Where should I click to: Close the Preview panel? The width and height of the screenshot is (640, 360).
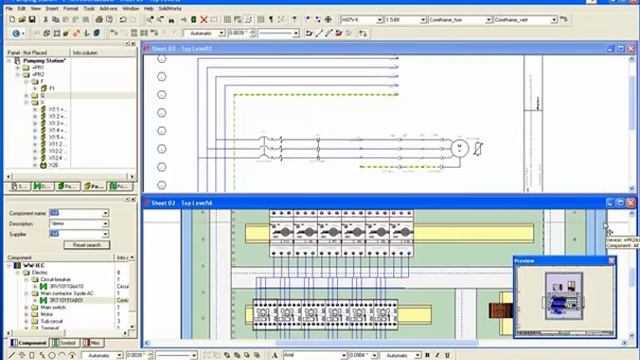(611, 260)
